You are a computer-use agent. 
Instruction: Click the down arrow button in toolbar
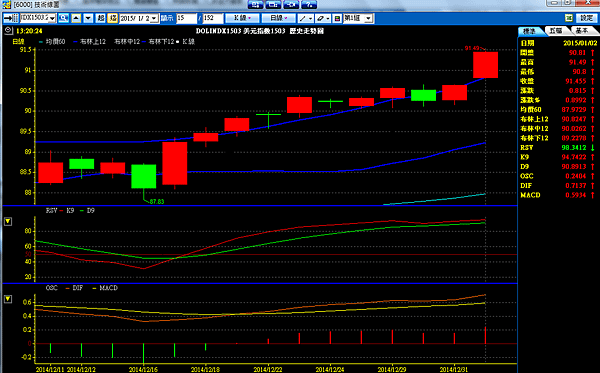coord(88,18)
